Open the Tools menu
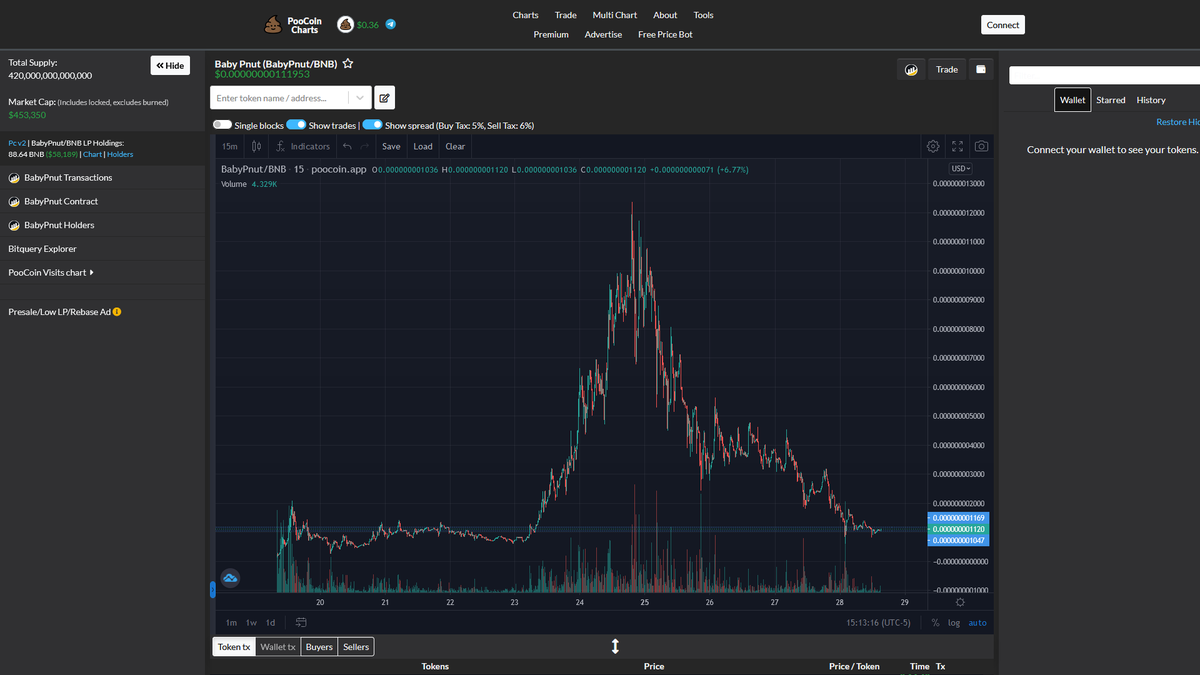Screen dimensions: 1200x675 pyautogui.click(x=703, y=15)
